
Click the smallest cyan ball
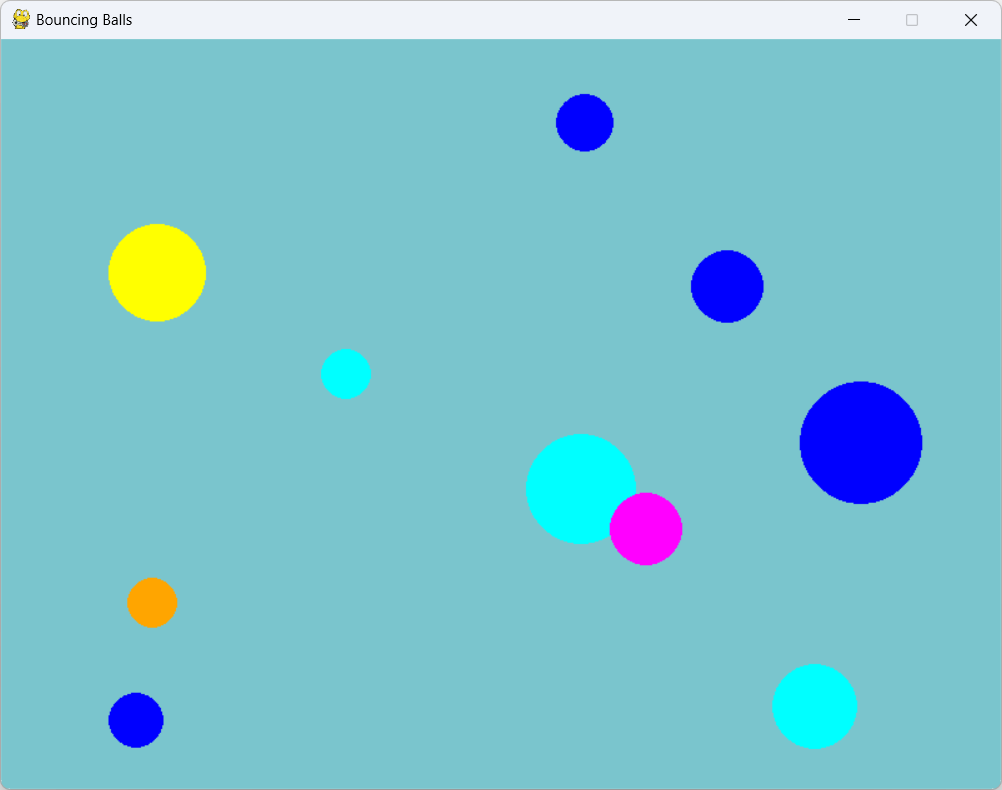(x=346, y=374)
